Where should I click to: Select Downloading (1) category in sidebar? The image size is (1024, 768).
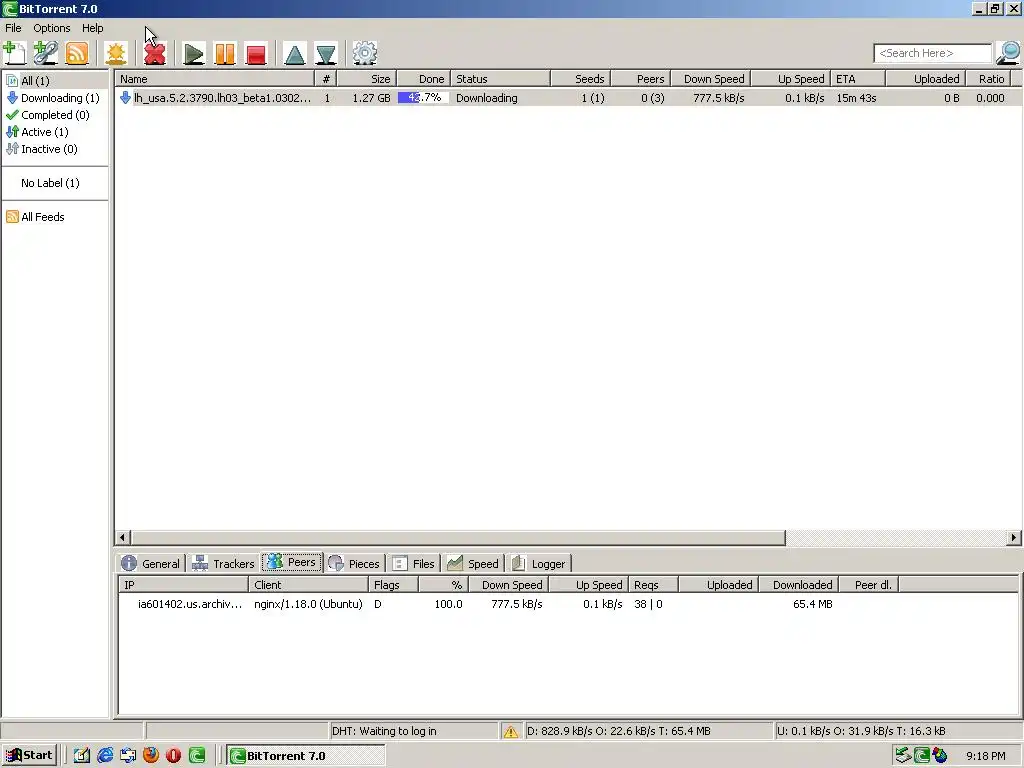[x=53, y=98]
